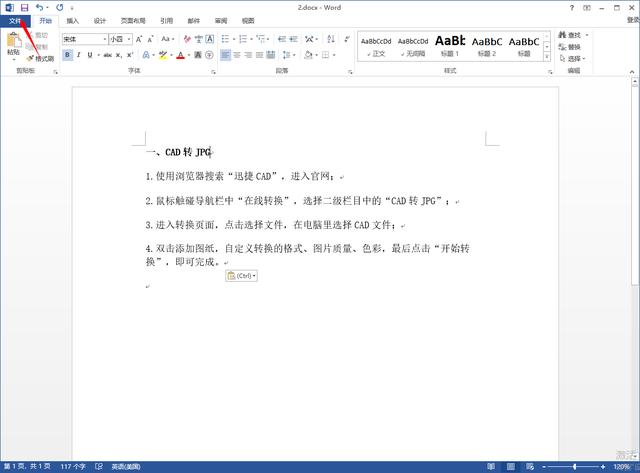
Task: Open the font name dropdown
Action: click(x=105, y=39)
